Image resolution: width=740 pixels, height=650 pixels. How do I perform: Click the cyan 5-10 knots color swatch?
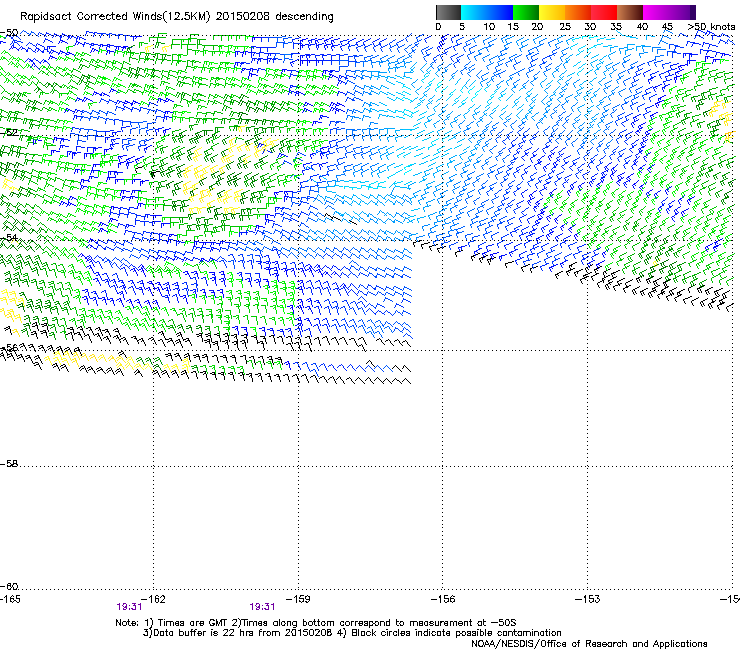[474, 12]
